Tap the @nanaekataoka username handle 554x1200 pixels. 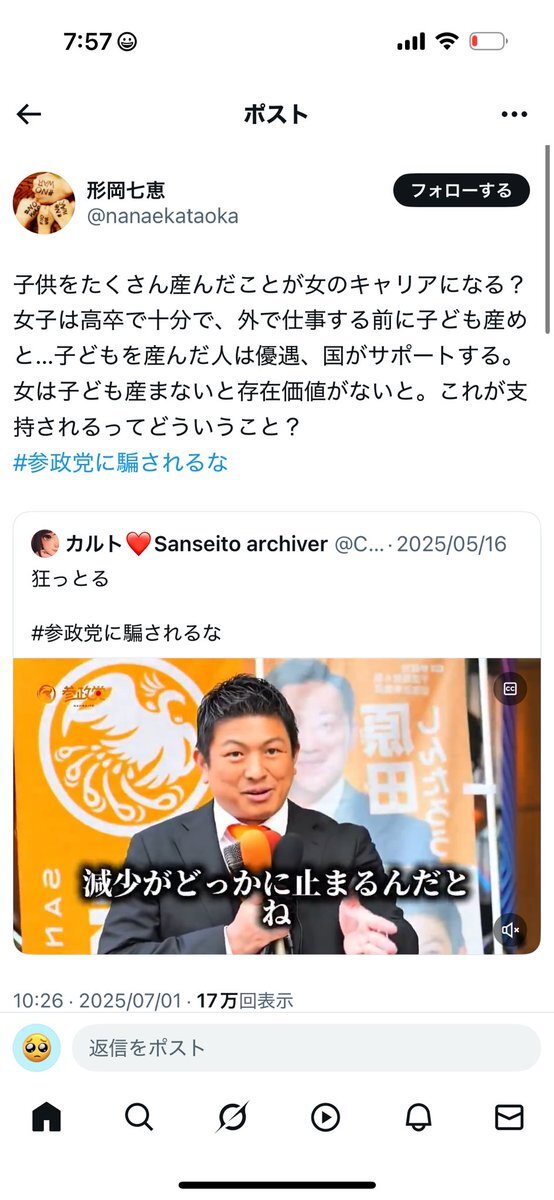163,216
